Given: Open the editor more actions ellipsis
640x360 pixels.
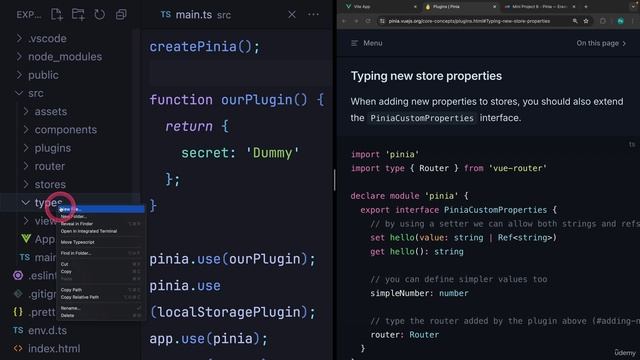Looking at the screenshot, I should click(313, 15).
